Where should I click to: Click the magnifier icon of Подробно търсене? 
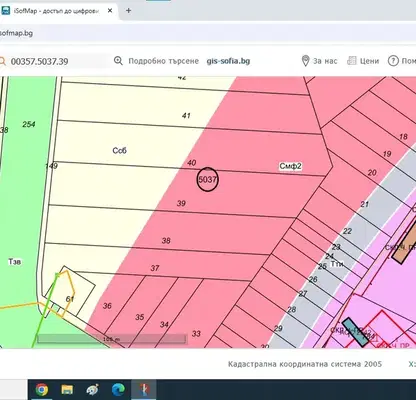[x=118, y=61]
